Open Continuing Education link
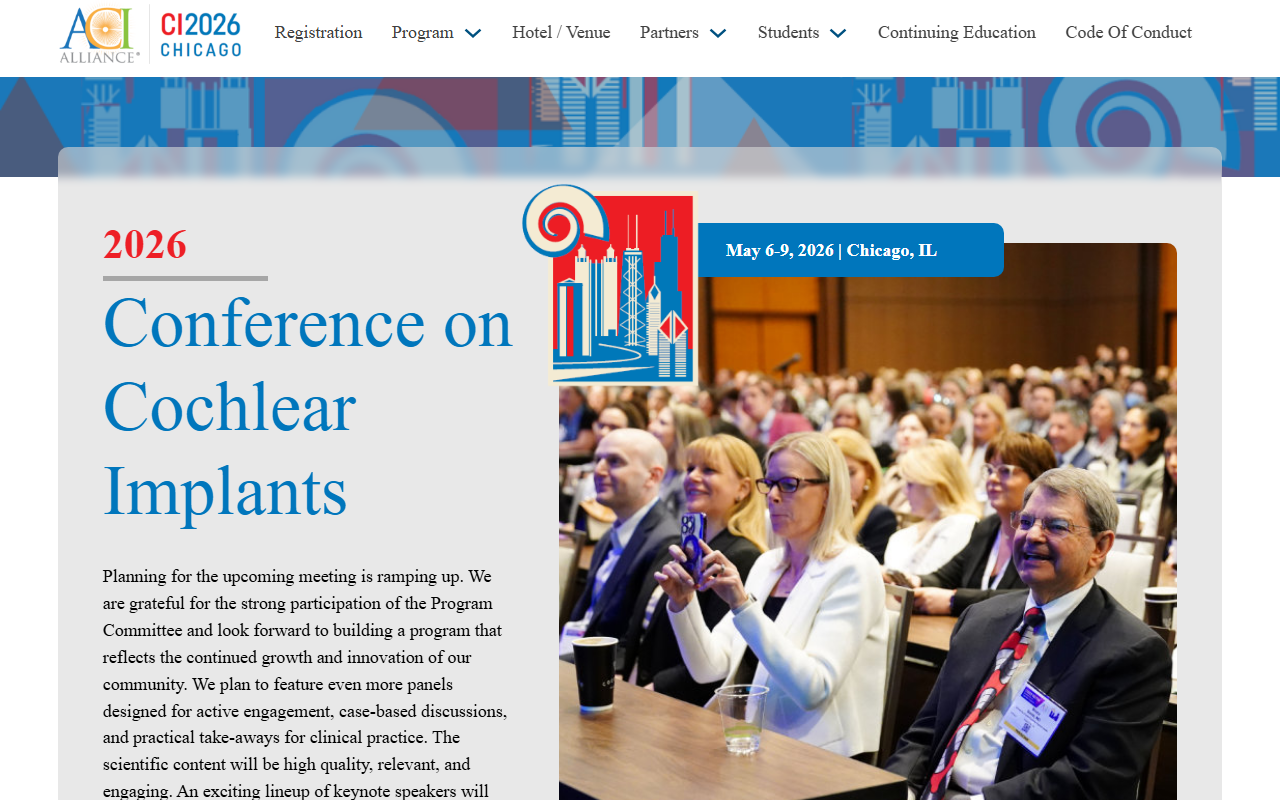 957,32
